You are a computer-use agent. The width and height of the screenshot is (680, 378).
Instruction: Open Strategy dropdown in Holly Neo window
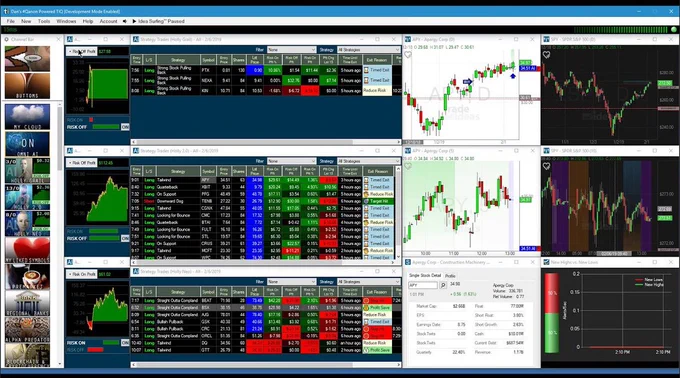(368, 282)
